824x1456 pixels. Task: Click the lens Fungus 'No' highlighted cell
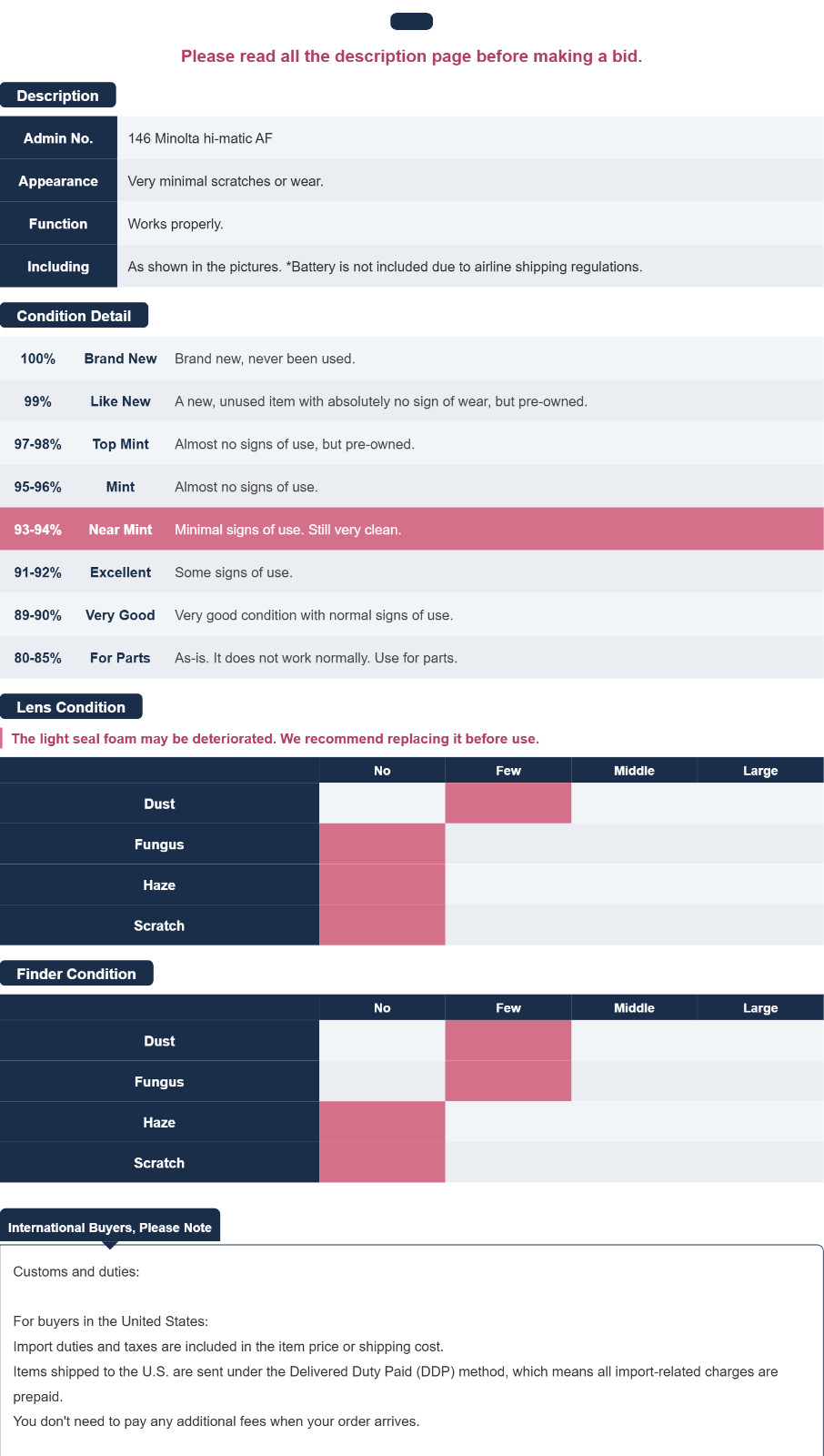point(382,844)
